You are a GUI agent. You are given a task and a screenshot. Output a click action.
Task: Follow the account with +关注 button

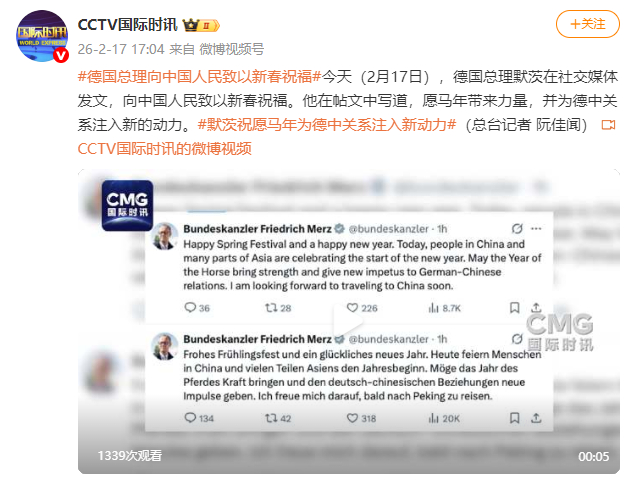pos(587,24)
